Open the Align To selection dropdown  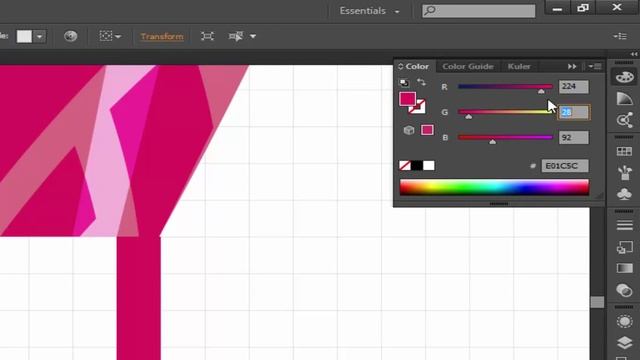110,36
